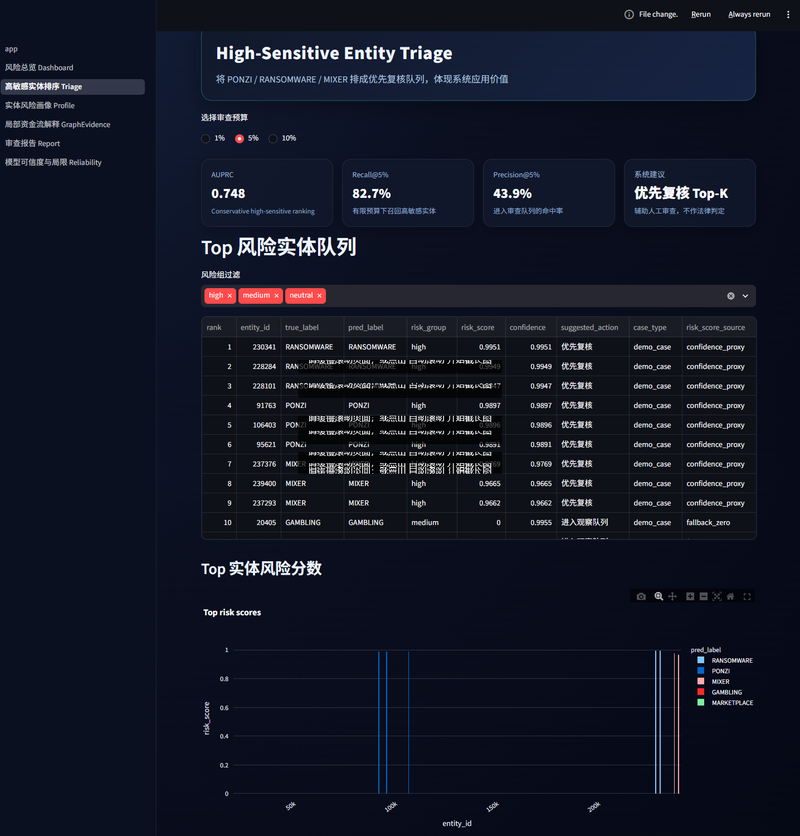Reset chart axes with home icon
Viewport: 800px width, 836px height.
731,597
